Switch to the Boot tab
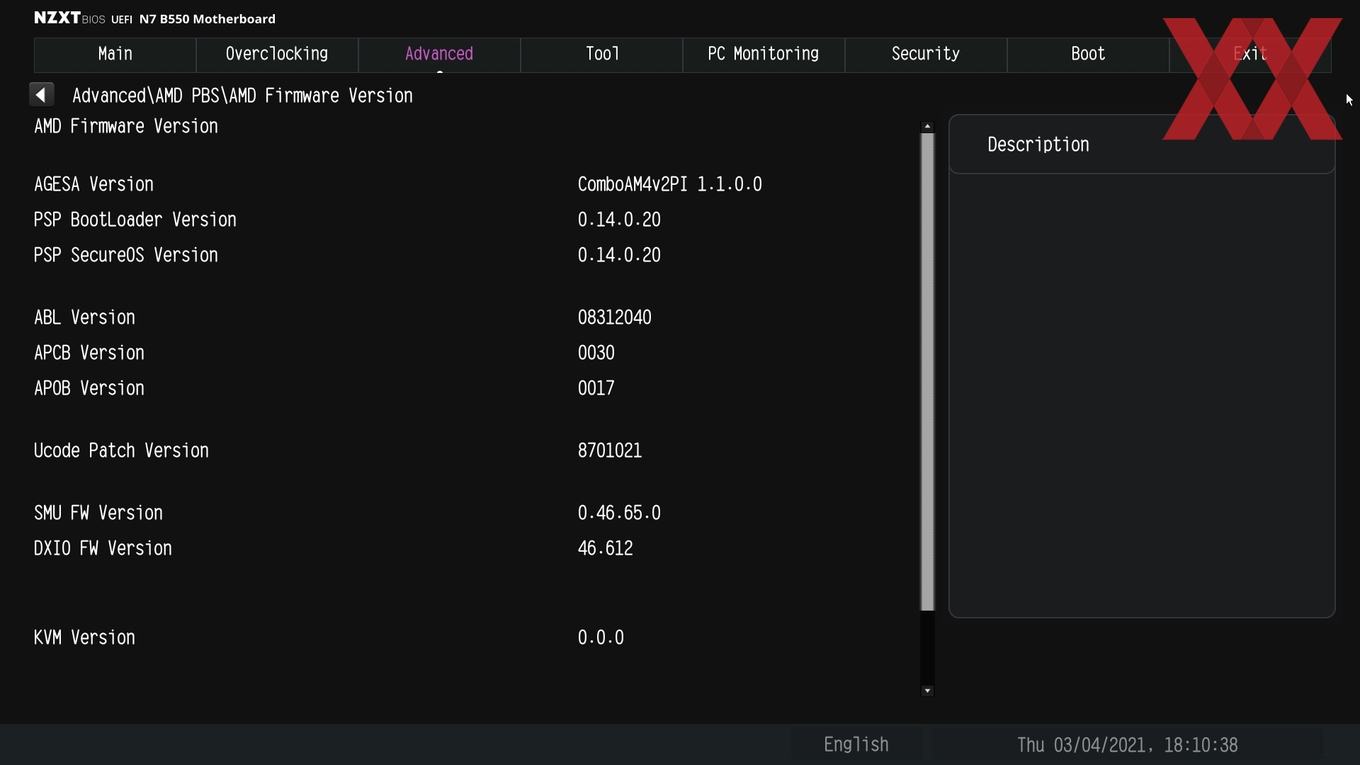This screenshot has height=765, width=1360. pos(1088,54)
